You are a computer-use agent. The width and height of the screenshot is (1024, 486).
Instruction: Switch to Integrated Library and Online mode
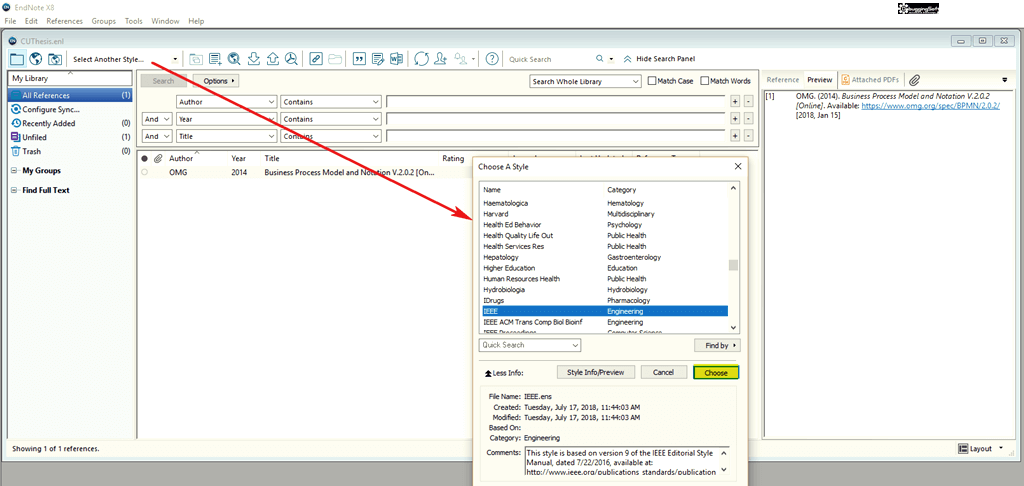pos(55,59)
